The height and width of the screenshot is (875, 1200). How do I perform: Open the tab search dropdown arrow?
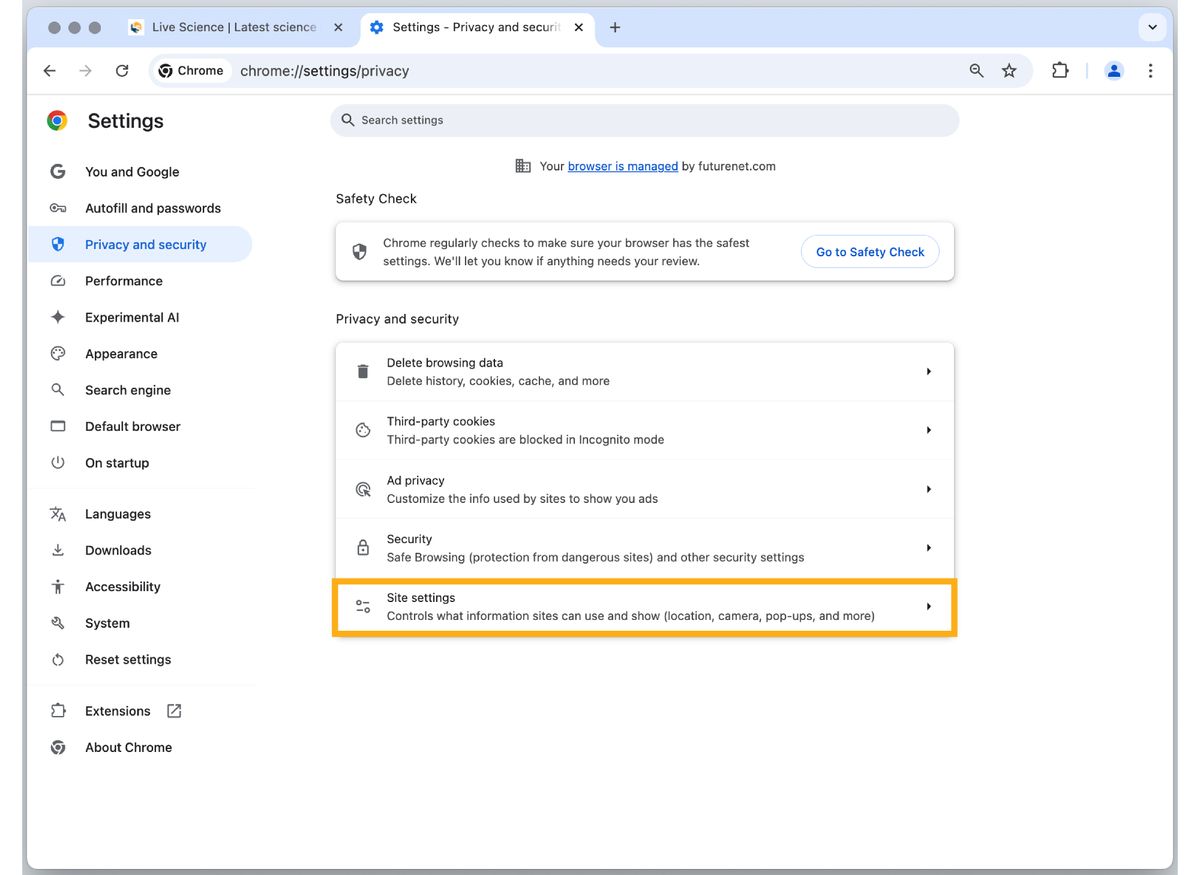(1152, 27)
